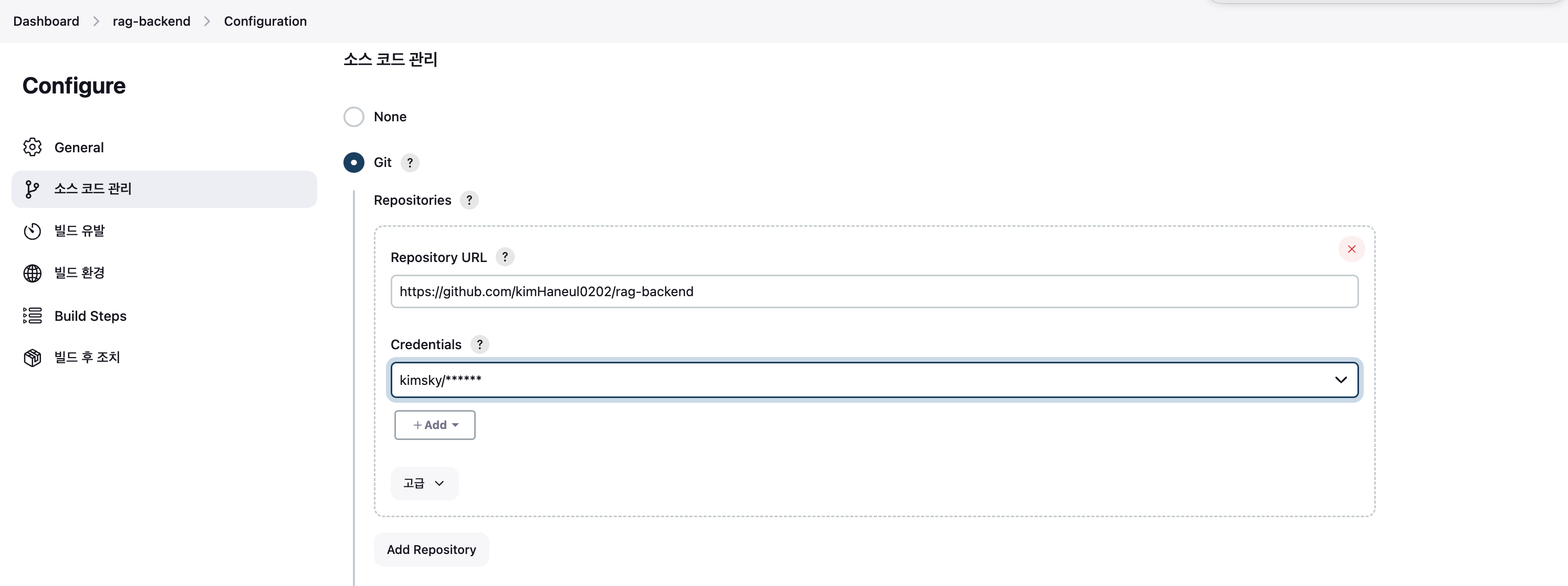Go to the 빌드 유발 section
This screenshot has height=586, width=1568.
click(164, 231)
